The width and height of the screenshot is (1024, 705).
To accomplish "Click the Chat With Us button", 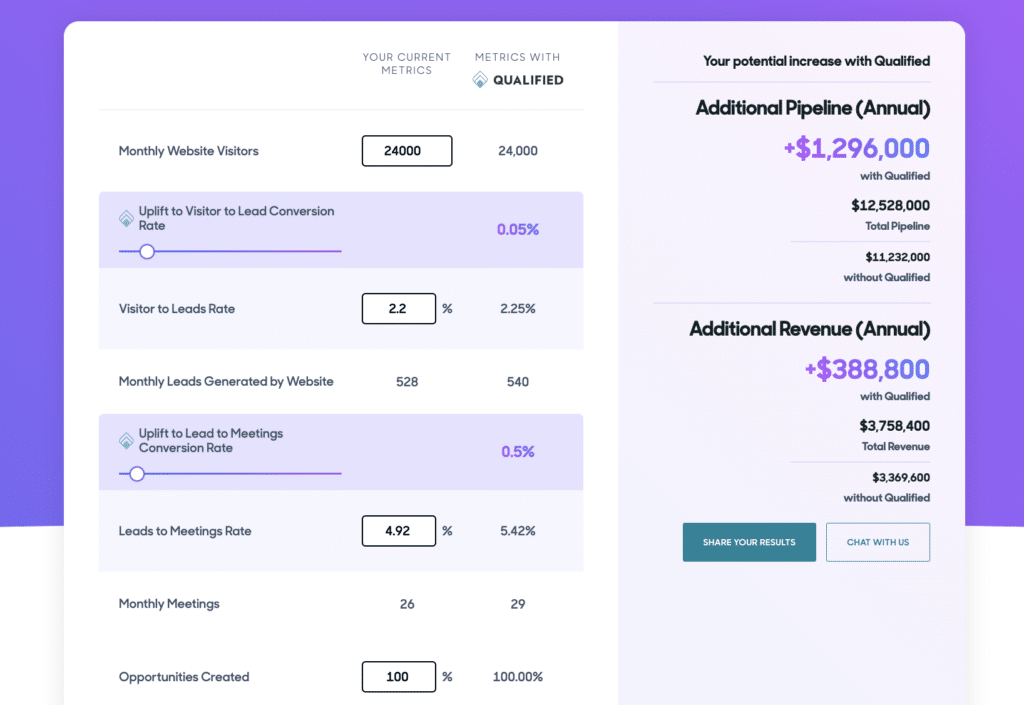I will point(878,542).
